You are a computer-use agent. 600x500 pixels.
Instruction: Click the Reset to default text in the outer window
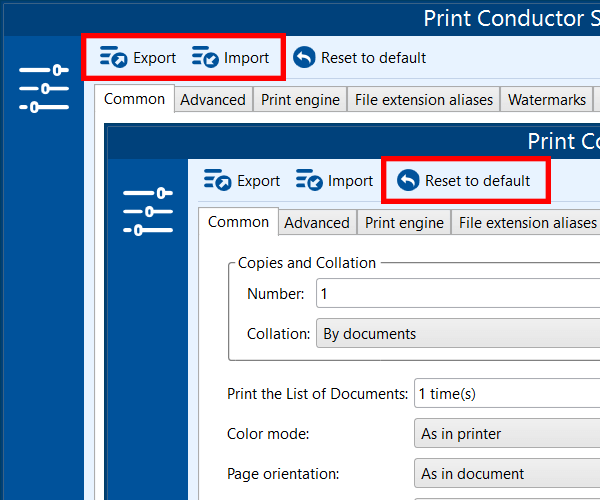tap(373, 58)
